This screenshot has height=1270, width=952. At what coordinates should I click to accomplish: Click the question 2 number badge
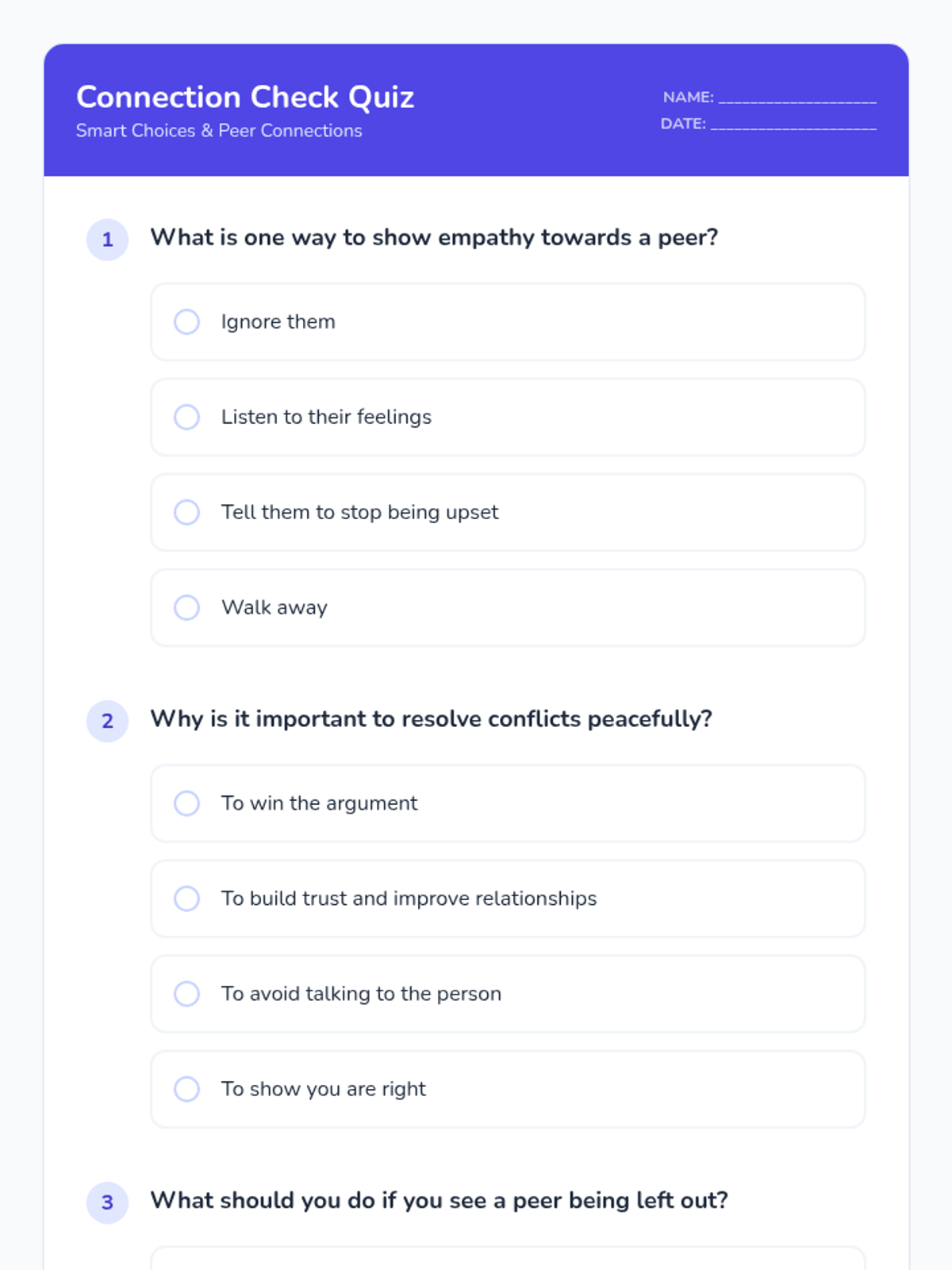point(108,721)
